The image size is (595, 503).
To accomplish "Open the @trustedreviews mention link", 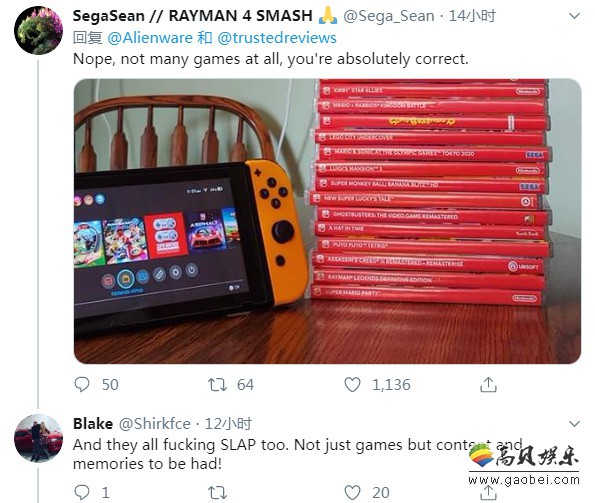I will point(277,38).
